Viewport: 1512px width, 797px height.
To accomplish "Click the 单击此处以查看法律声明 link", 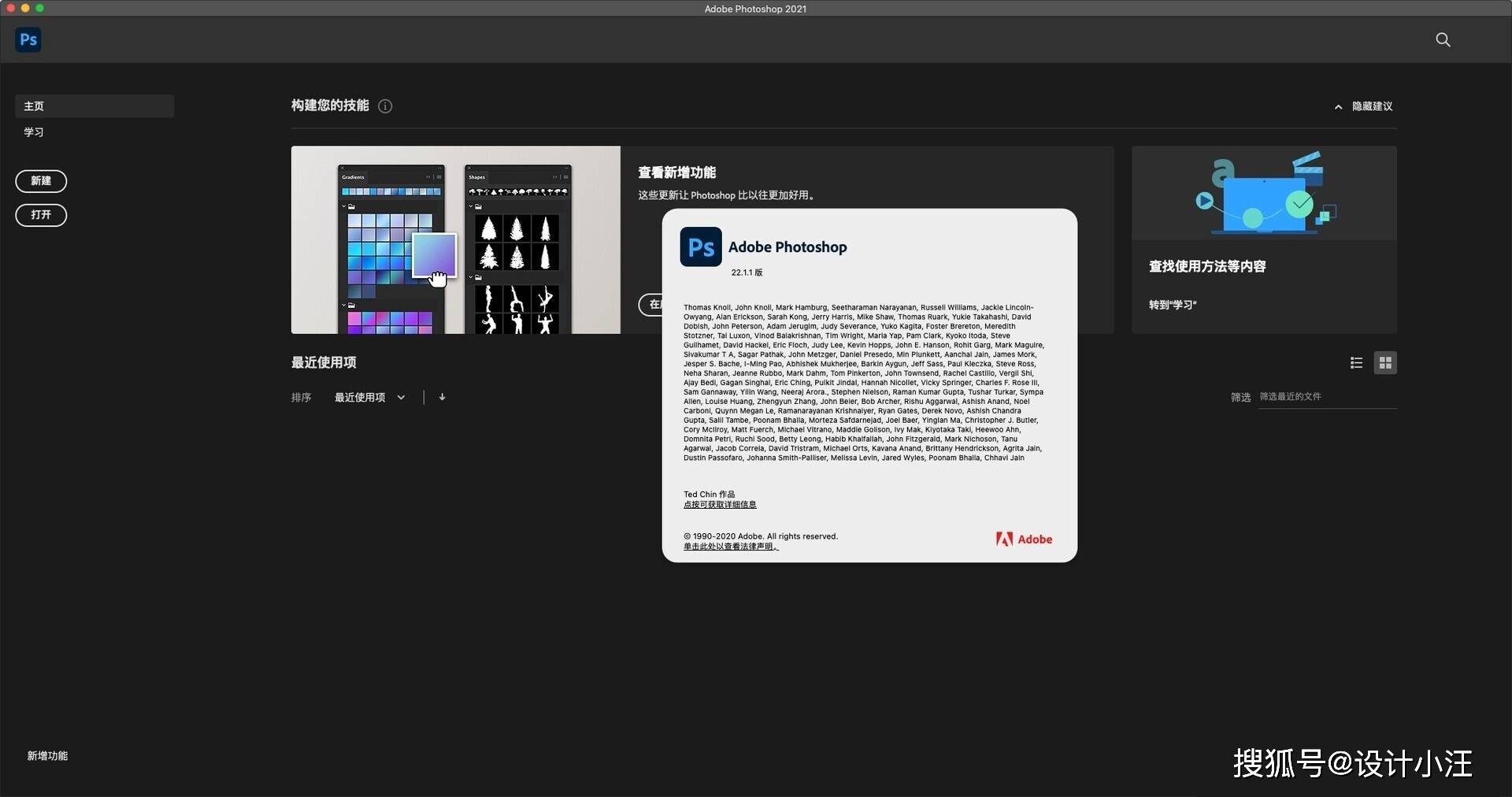I will [x=731, y=547].
